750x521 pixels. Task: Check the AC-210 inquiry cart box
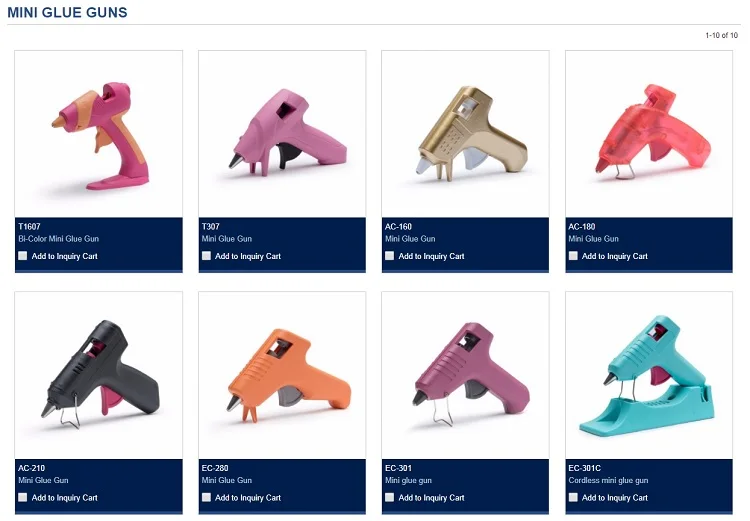22,498
